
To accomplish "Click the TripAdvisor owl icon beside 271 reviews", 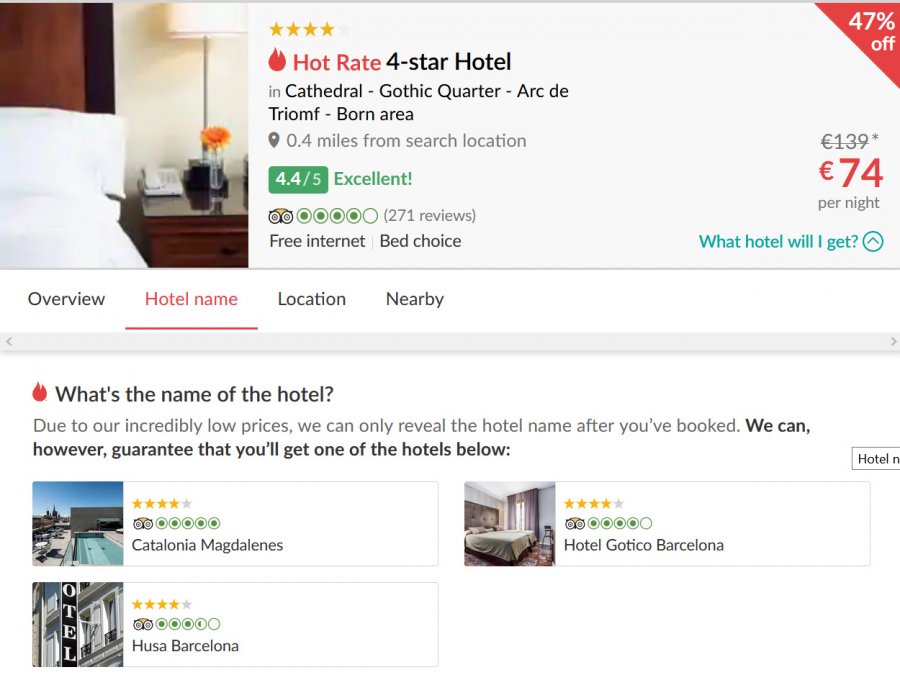I will tap(280, 216).
